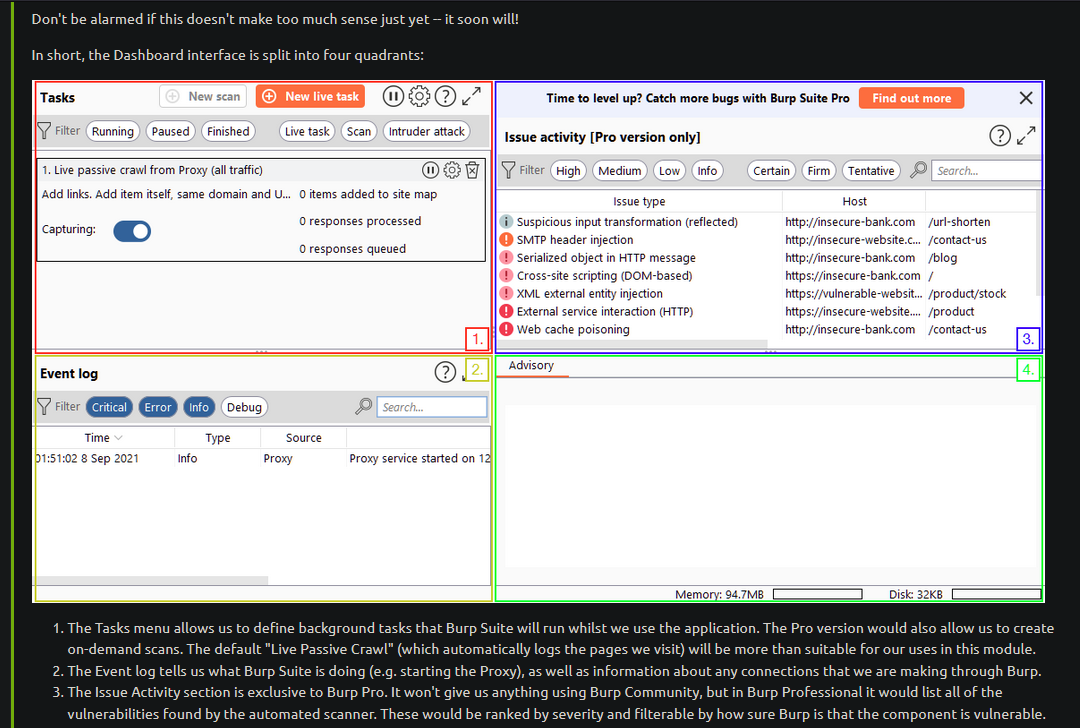
Task: Click the Event log search magnifier icon
Action: (x=364, y=407)
